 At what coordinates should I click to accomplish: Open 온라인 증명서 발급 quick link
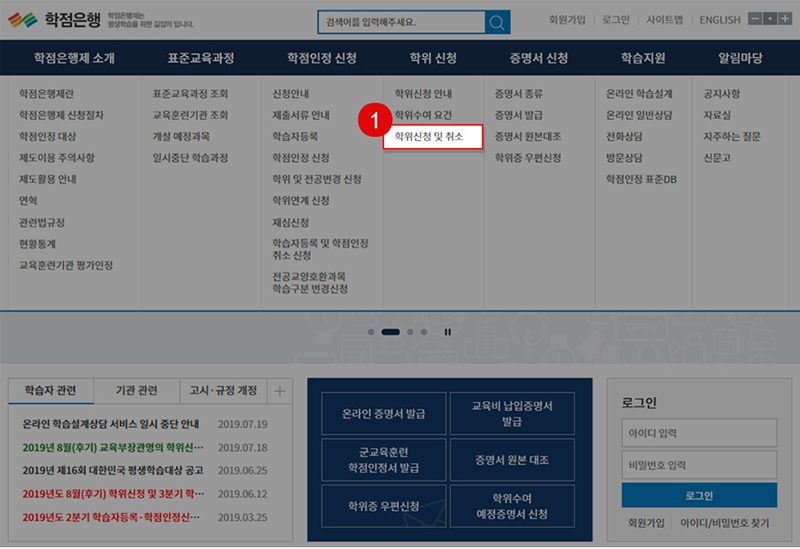(x=383, y=414)
